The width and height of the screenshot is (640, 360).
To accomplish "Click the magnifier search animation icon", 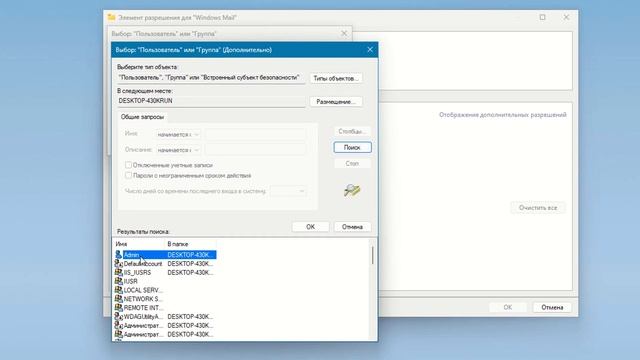I will click(x=352, y=190).
